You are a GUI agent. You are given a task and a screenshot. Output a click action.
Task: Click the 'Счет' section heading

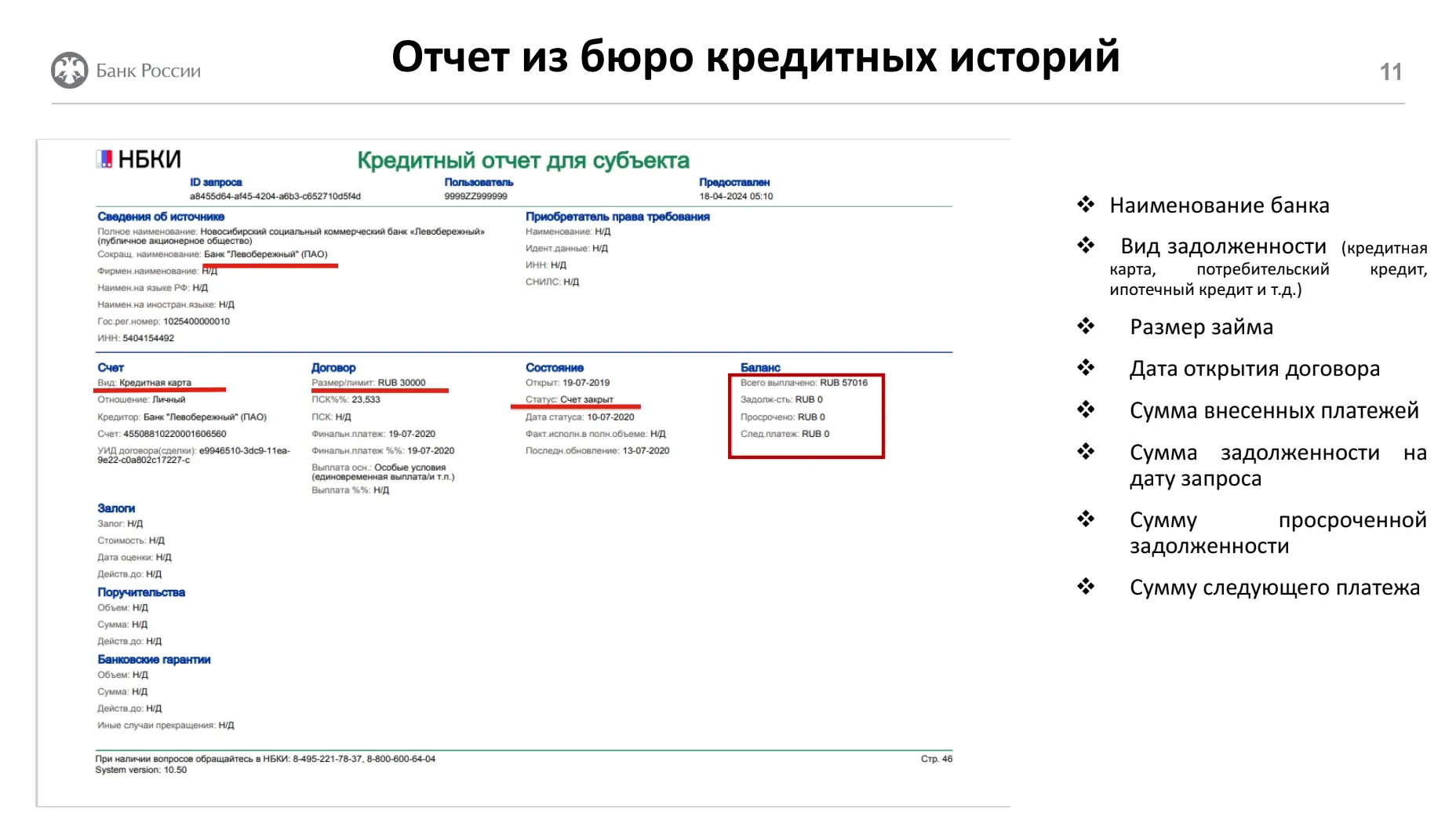tap(111, 367)
